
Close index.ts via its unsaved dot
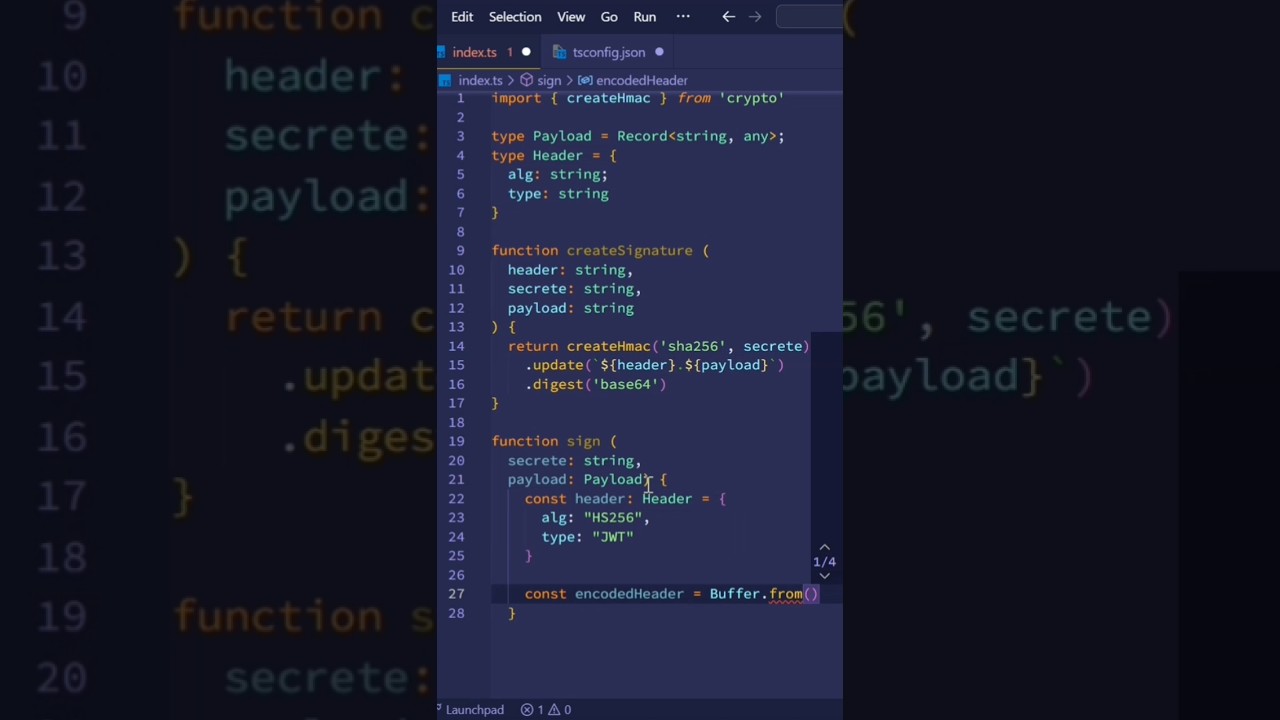point(526,52)
